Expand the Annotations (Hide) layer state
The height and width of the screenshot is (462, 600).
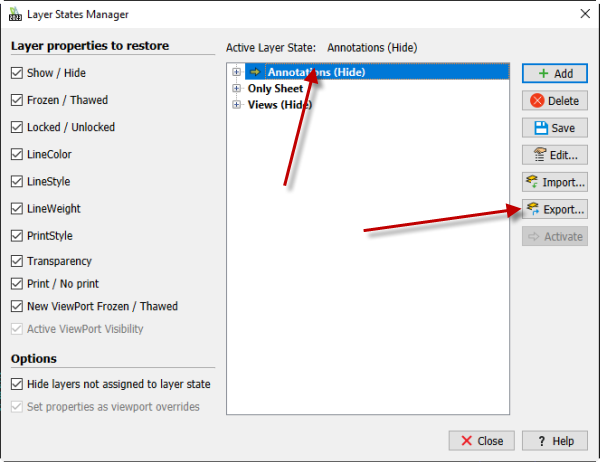pyautogui.click(x=236, y=72)
